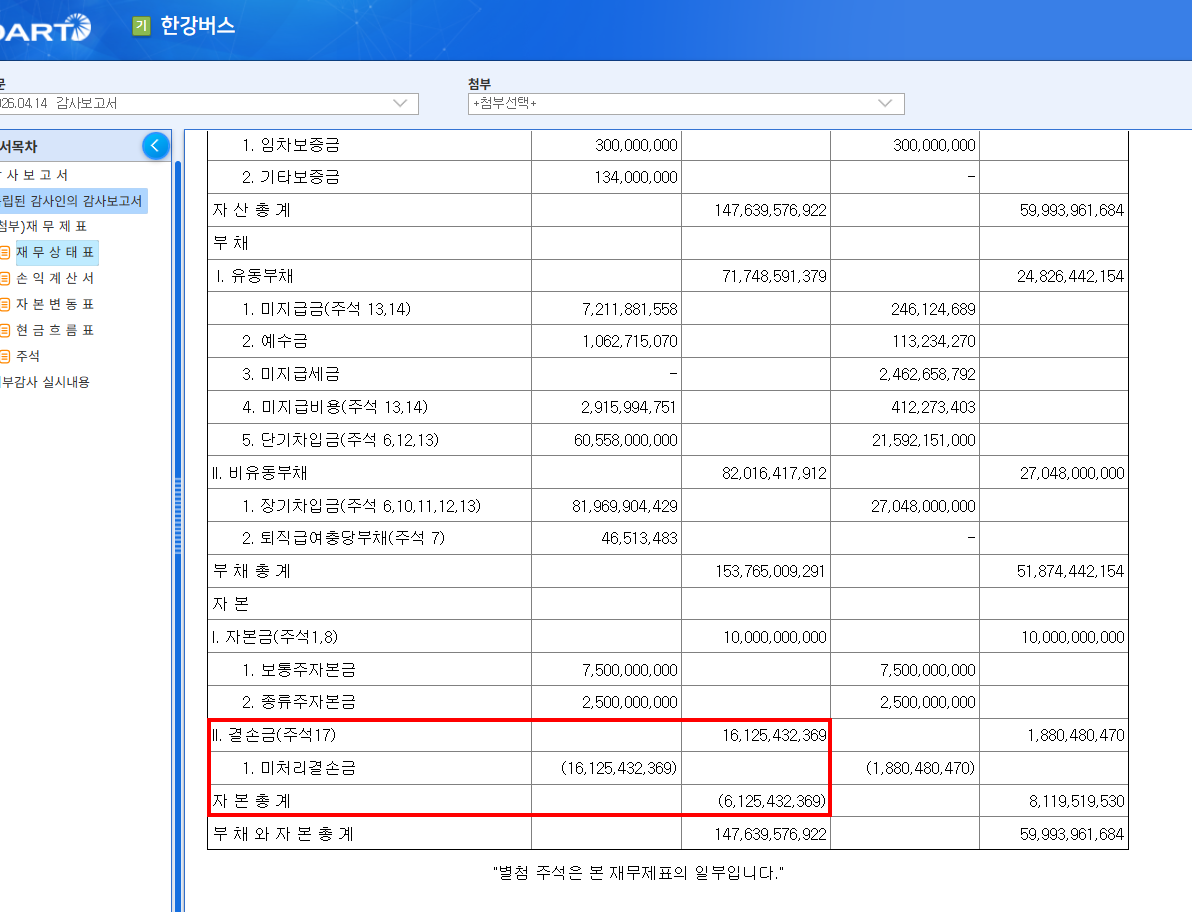Click 미지급금(주석 13,14) row label

pos(326,309)
